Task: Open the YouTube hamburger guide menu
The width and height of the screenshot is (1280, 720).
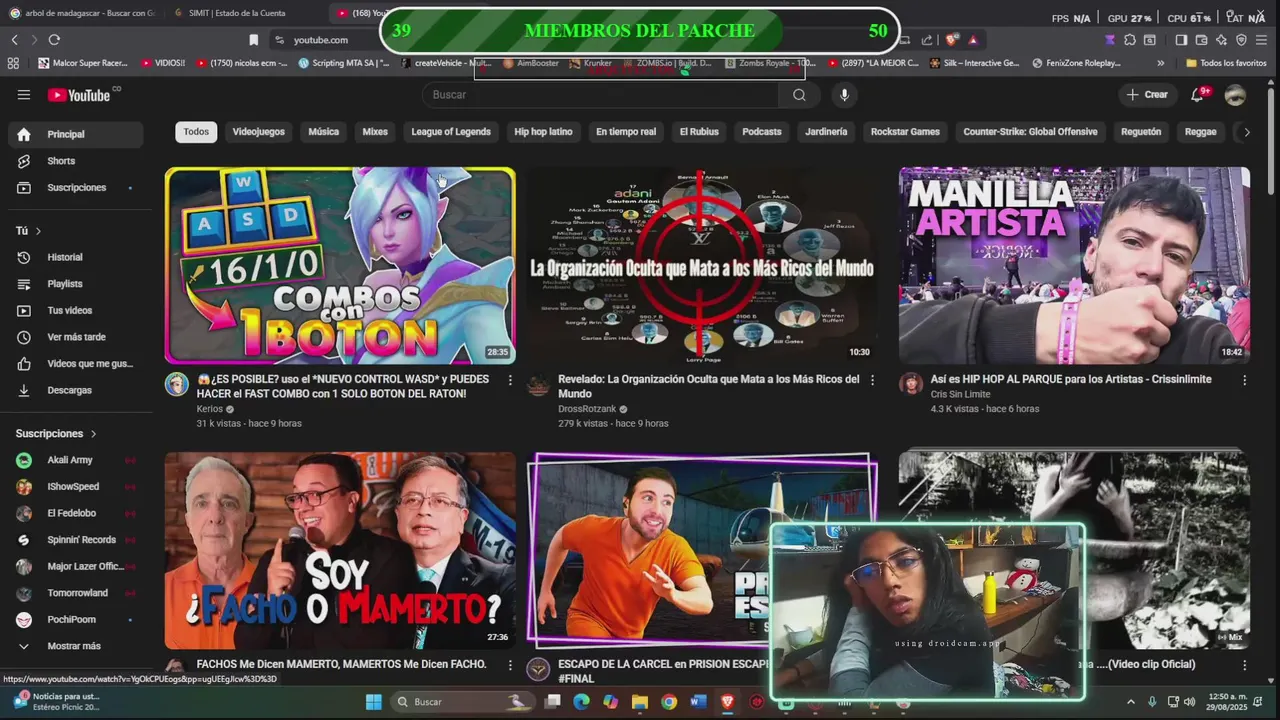Action: click(x=24, y=95)
